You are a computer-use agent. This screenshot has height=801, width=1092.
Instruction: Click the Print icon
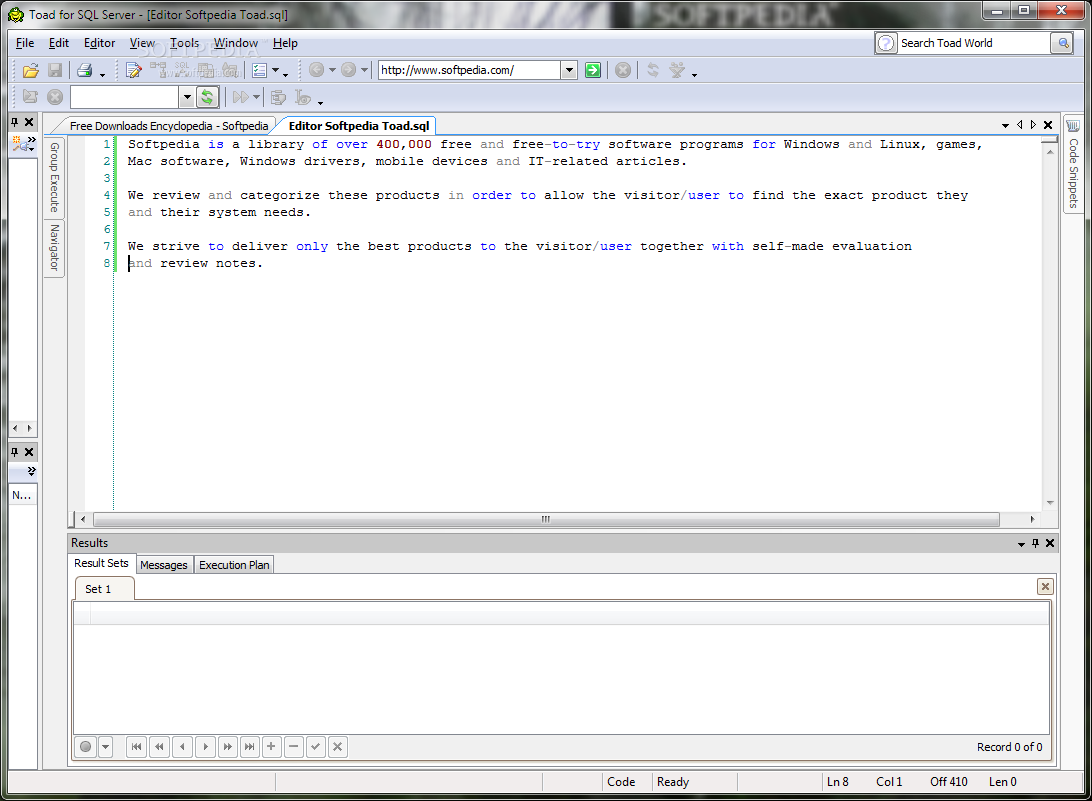point(85,70)
